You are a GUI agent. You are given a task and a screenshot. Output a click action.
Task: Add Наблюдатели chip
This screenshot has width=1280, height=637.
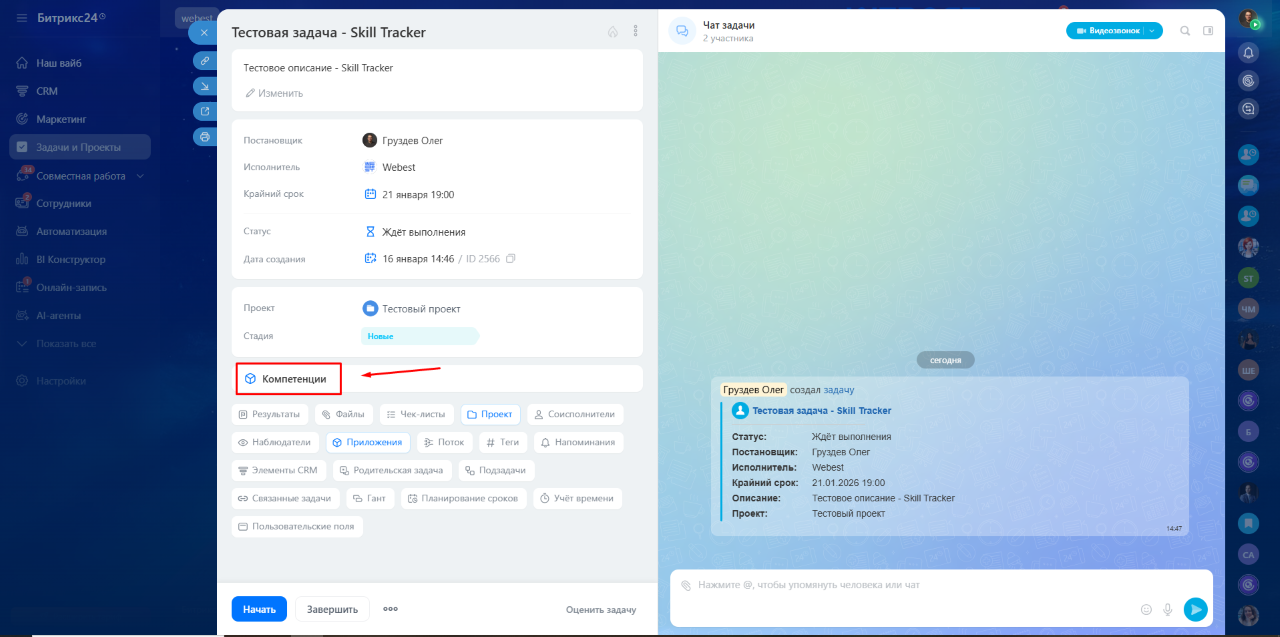275,442
